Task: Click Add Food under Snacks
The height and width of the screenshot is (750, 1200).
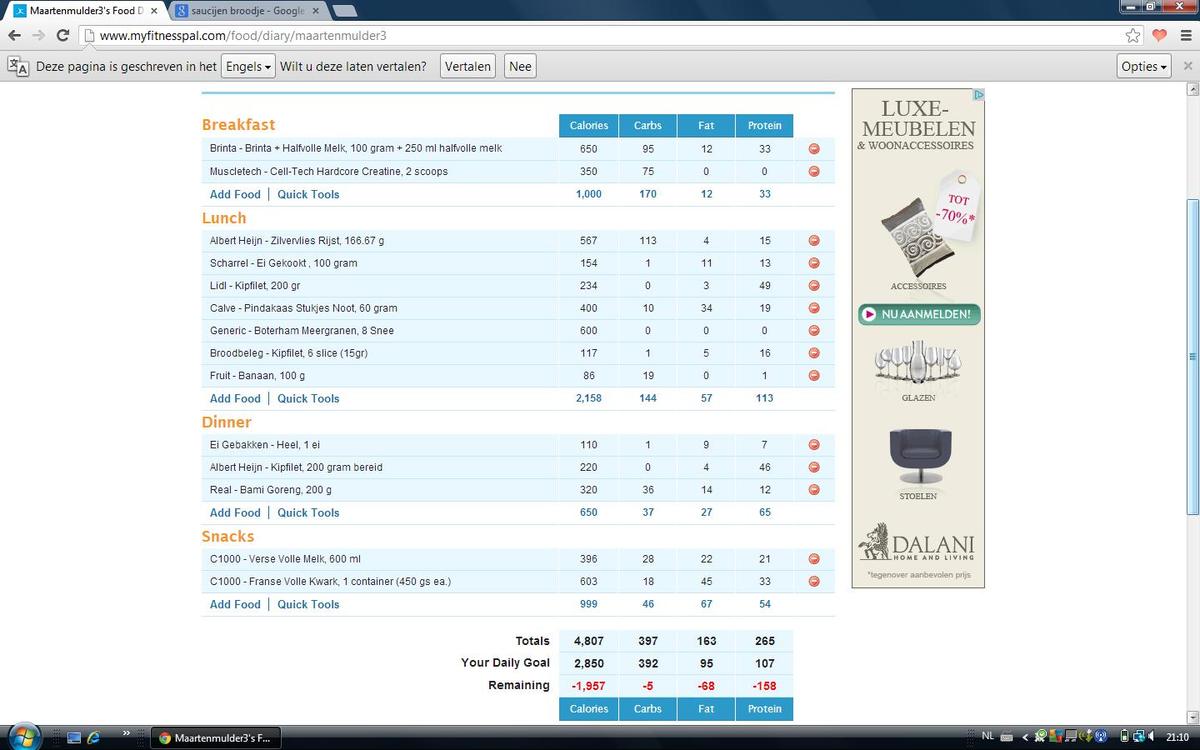Action: click(x=235, y=605)
